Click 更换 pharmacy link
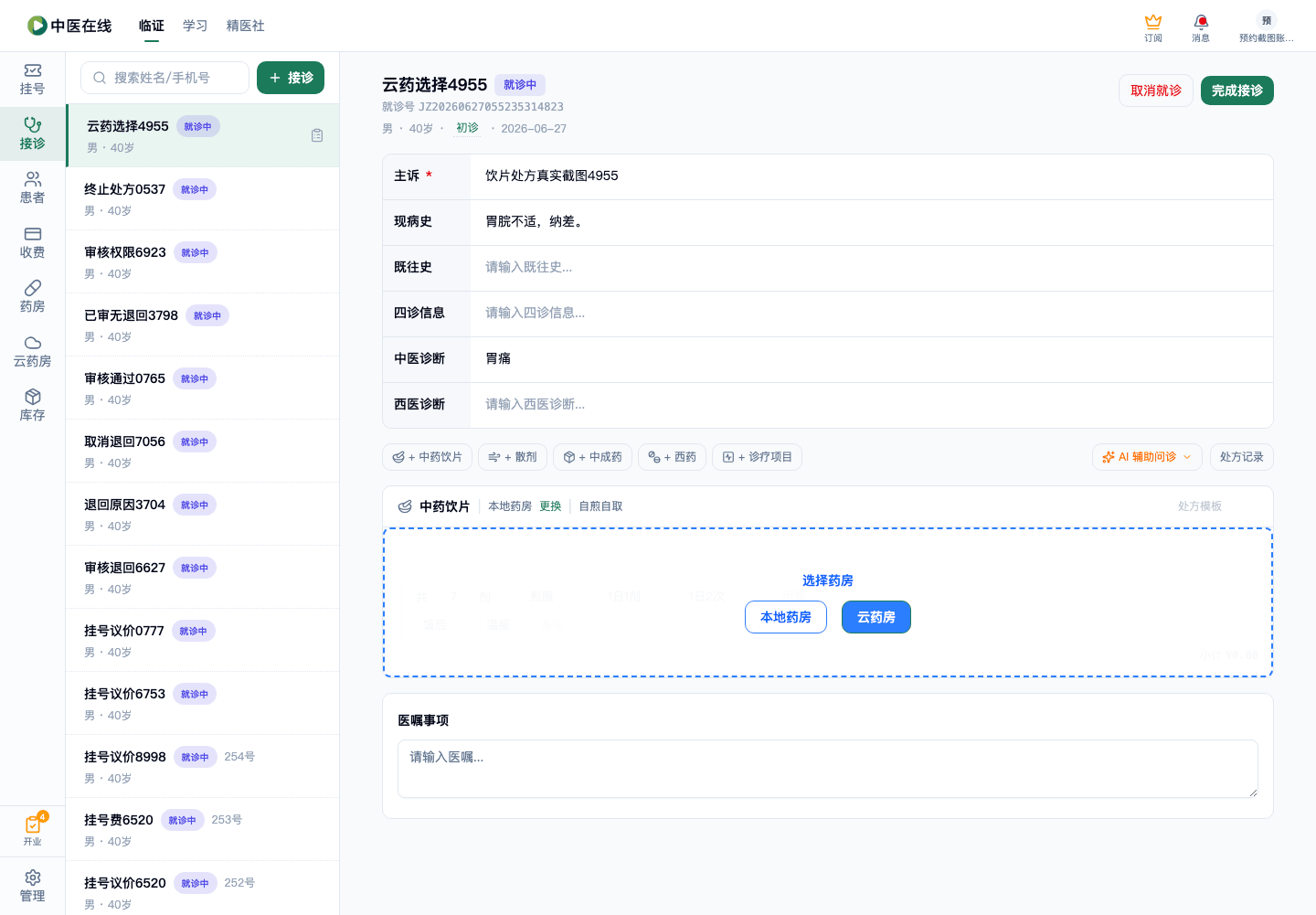This screenshot has width=1316, height=915. (x=550, y=506)
